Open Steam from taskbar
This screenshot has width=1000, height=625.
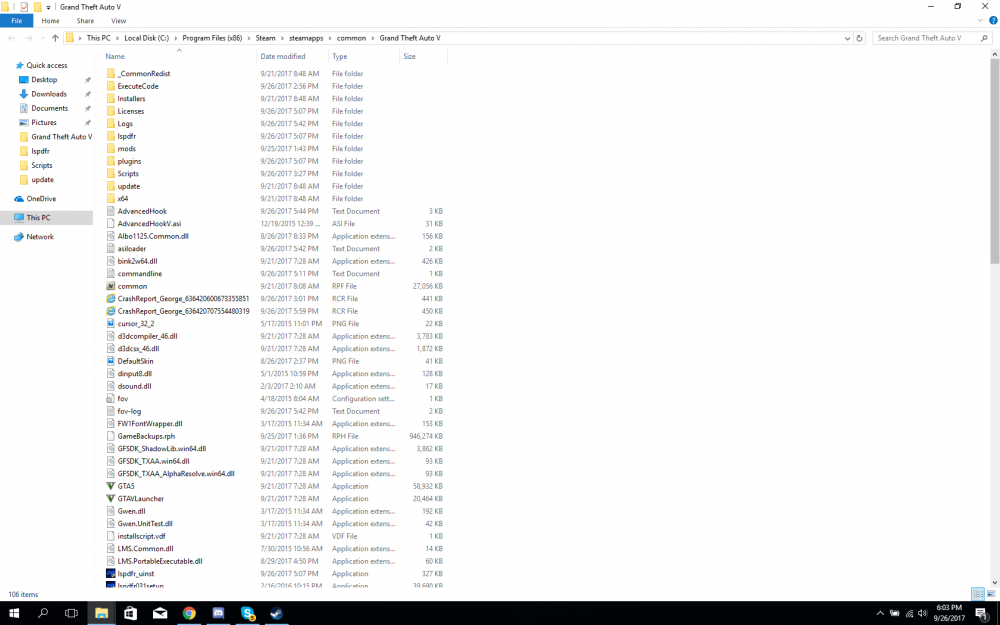(x=277, y=613)
